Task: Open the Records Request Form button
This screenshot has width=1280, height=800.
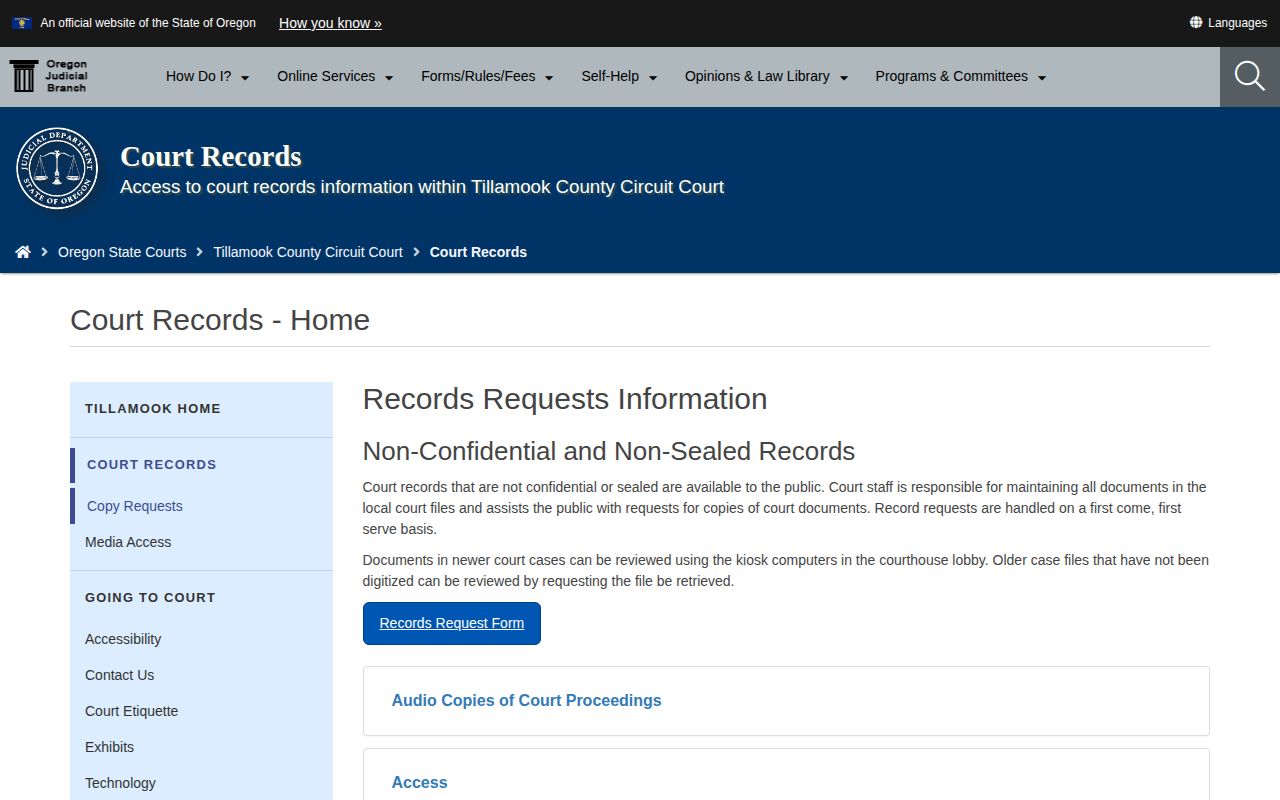Action: click(x=452, y=623)
